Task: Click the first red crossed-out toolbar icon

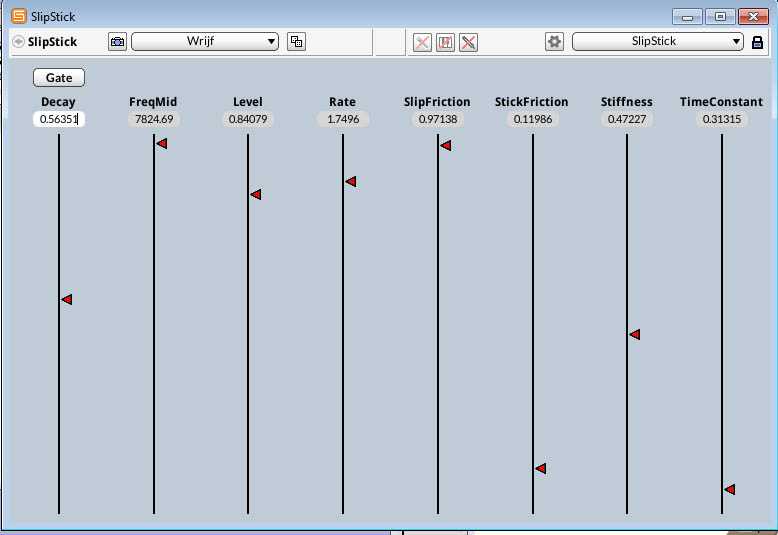Action: coord(423,42)
